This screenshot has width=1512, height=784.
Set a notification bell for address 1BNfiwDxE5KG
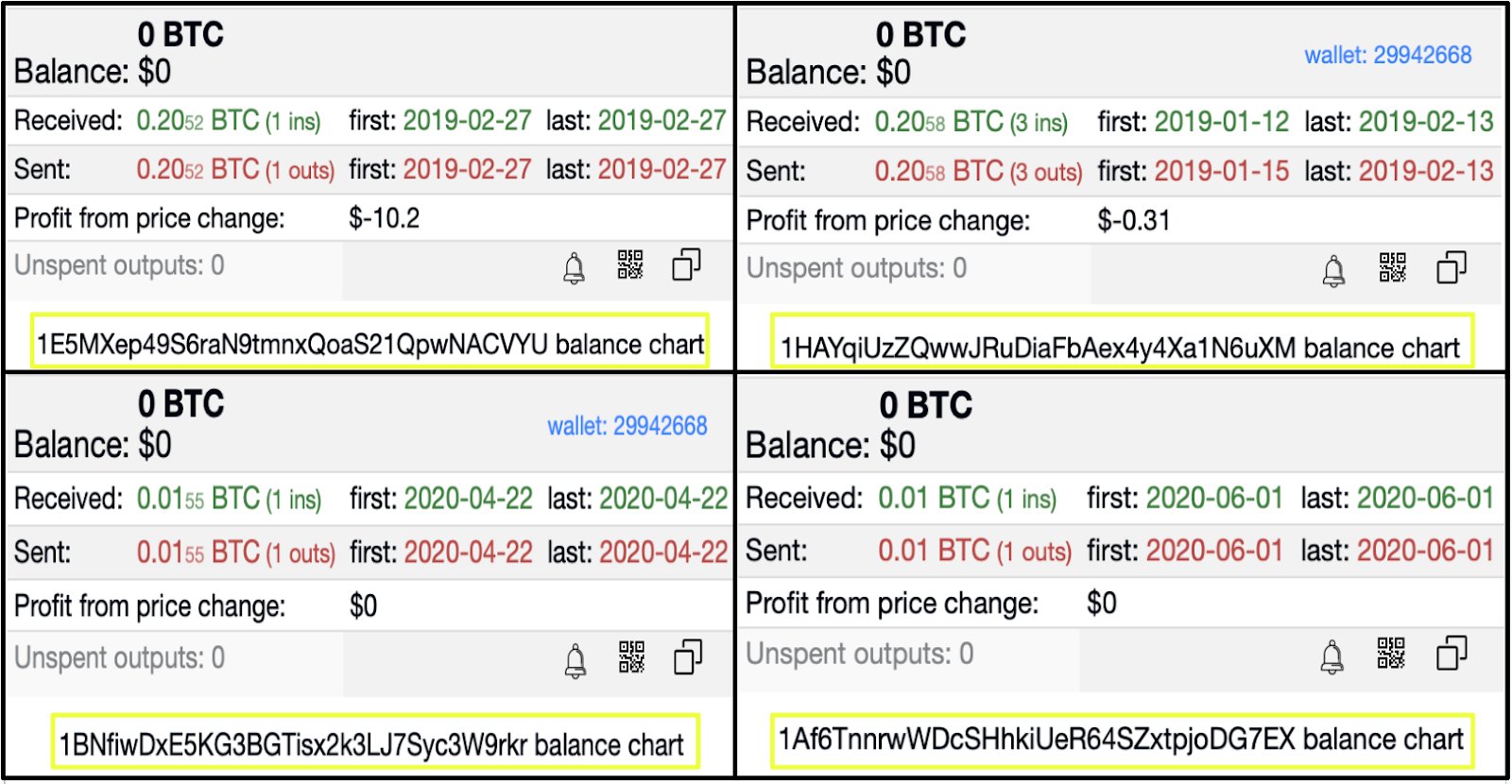(575, 660)
